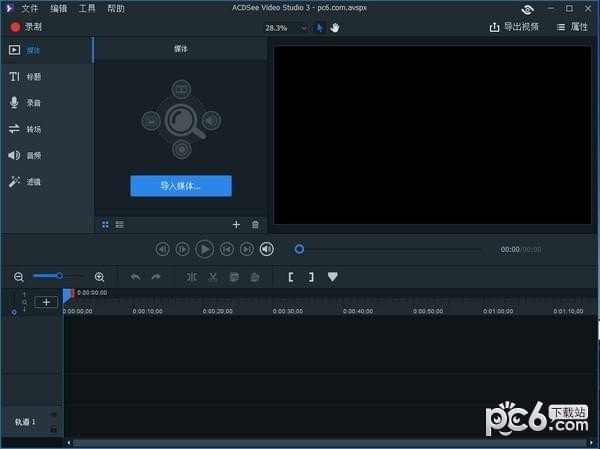
Task: Jump to the end of the video
Action: (x=246, y=249)
